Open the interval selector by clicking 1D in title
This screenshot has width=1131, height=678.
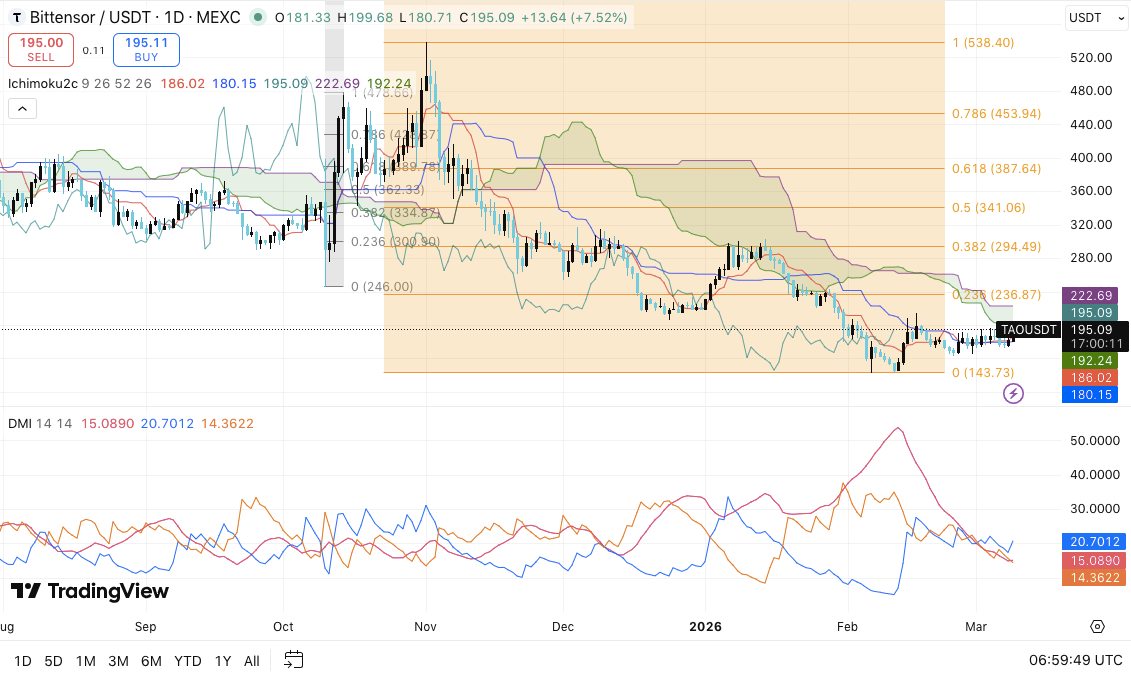click(173, 17)
